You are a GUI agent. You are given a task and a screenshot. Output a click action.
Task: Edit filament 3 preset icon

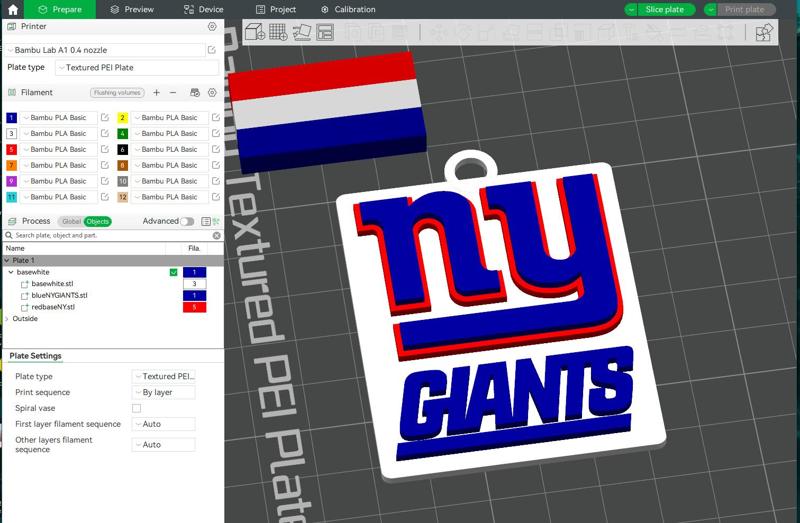pyautogui.click(x=105, y=133)
